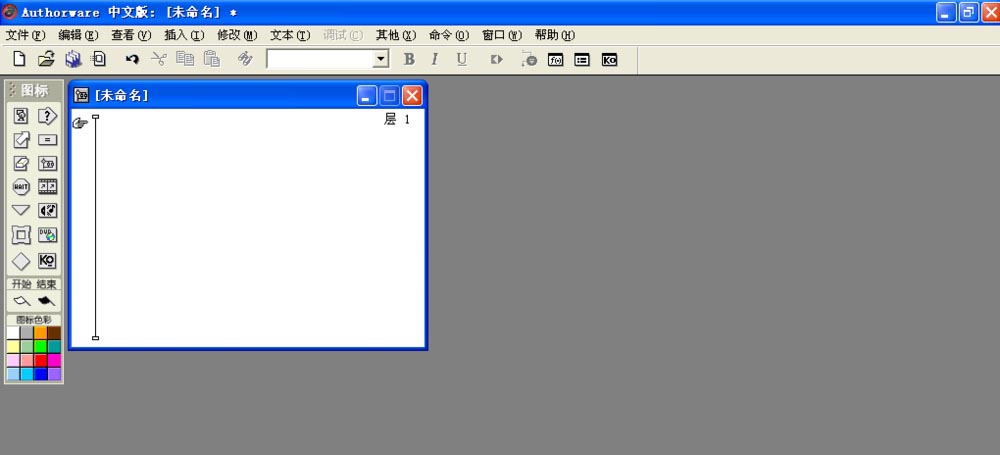The width and height of the screenshot is (1000, 455).
Task: Select the Digital Movie icon
Action: [x=47, y=187]
